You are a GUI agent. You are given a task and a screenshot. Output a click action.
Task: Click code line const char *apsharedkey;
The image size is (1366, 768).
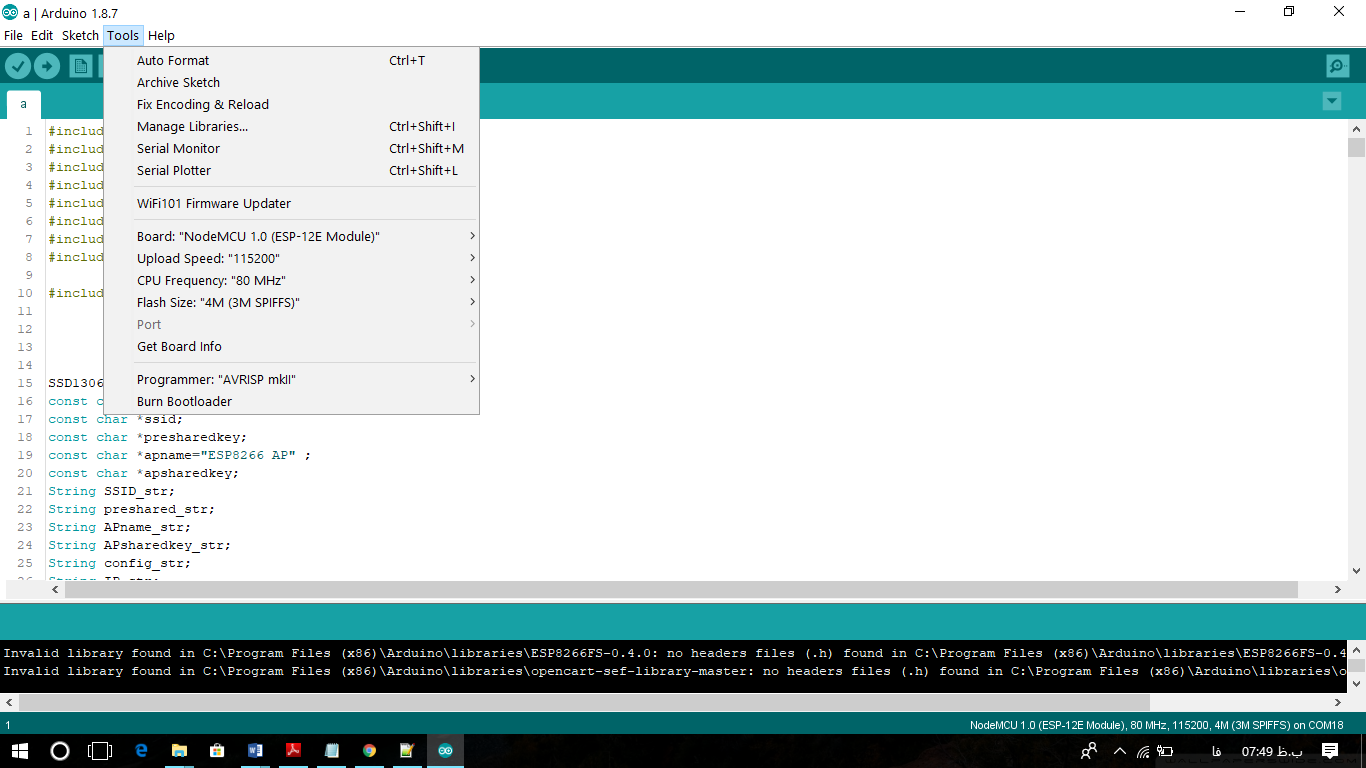(x=143, y=473)
